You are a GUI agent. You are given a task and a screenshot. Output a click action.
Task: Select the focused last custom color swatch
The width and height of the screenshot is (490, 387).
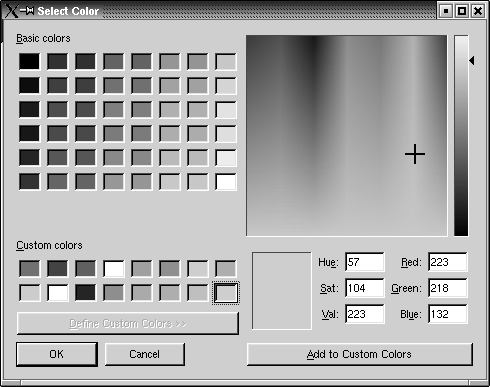click(x=226, y=293)
